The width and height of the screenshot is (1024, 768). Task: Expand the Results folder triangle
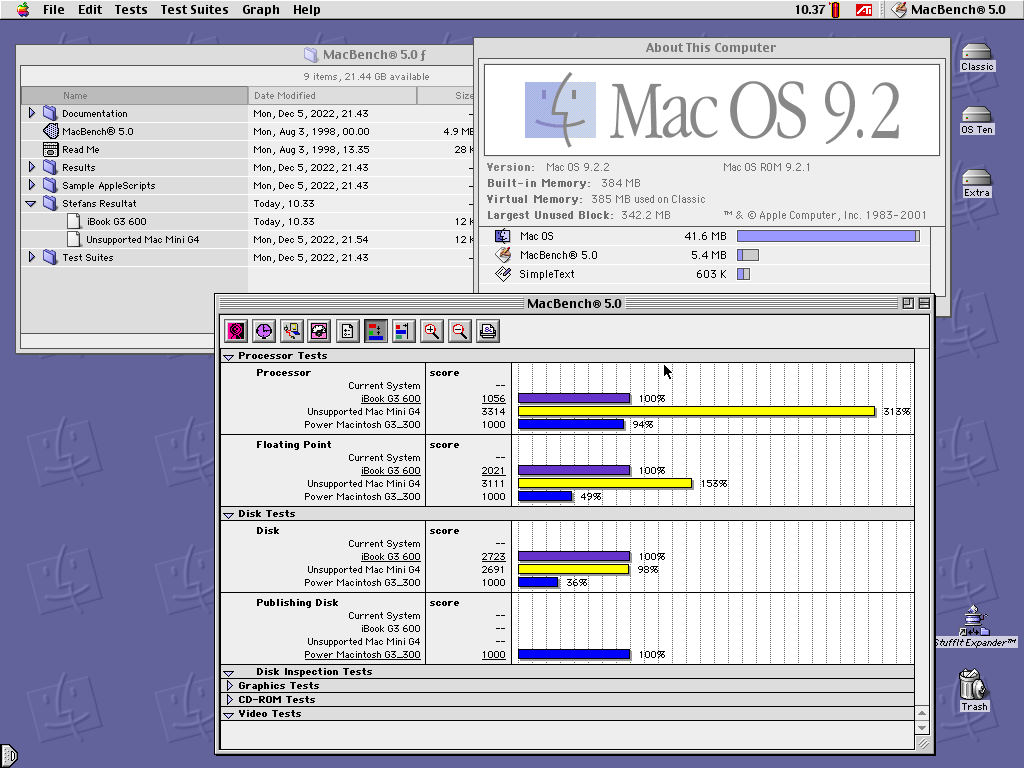pyautogui.click(x=31, y=167)
